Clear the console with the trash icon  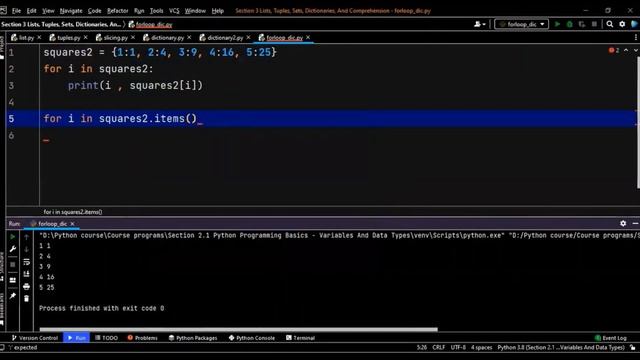pos(27,299)
